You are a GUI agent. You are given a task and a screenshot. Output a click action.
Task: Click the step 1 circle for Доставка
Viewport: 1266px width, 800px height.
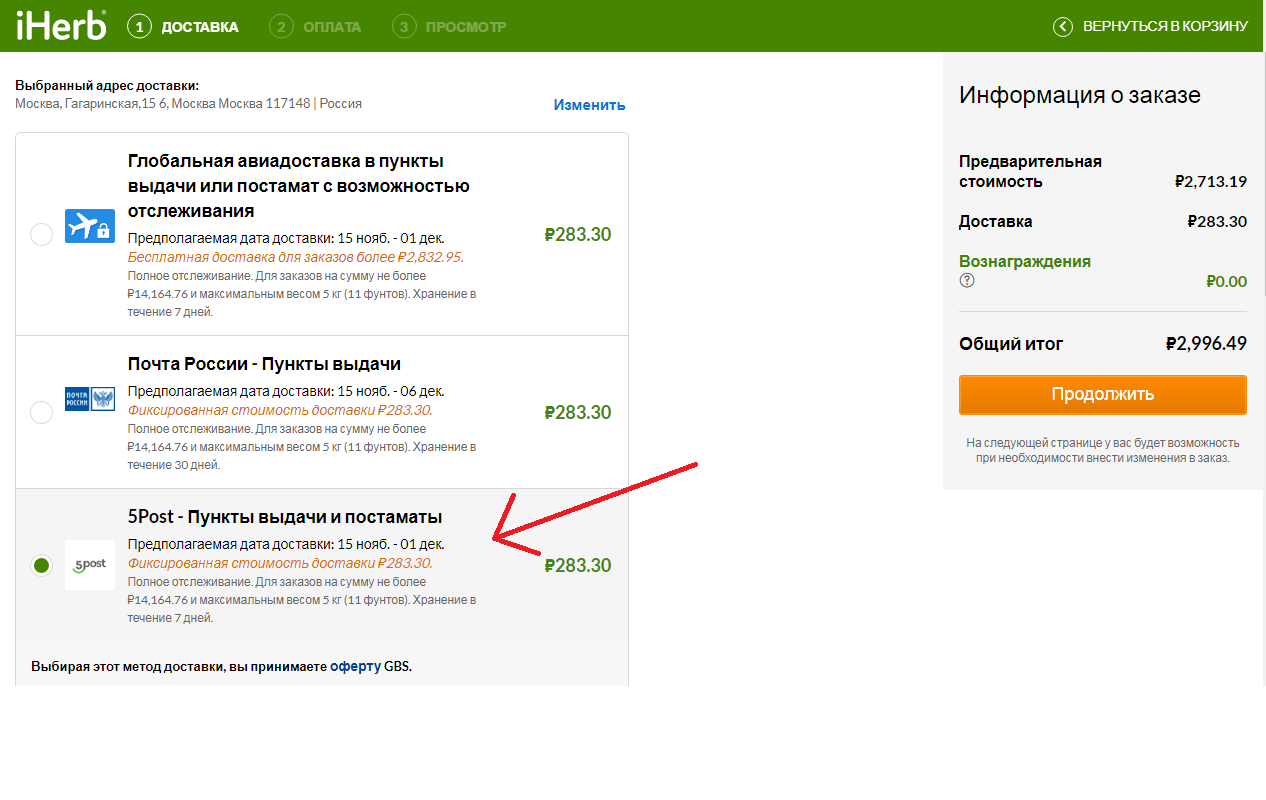[x=139, y=26]
